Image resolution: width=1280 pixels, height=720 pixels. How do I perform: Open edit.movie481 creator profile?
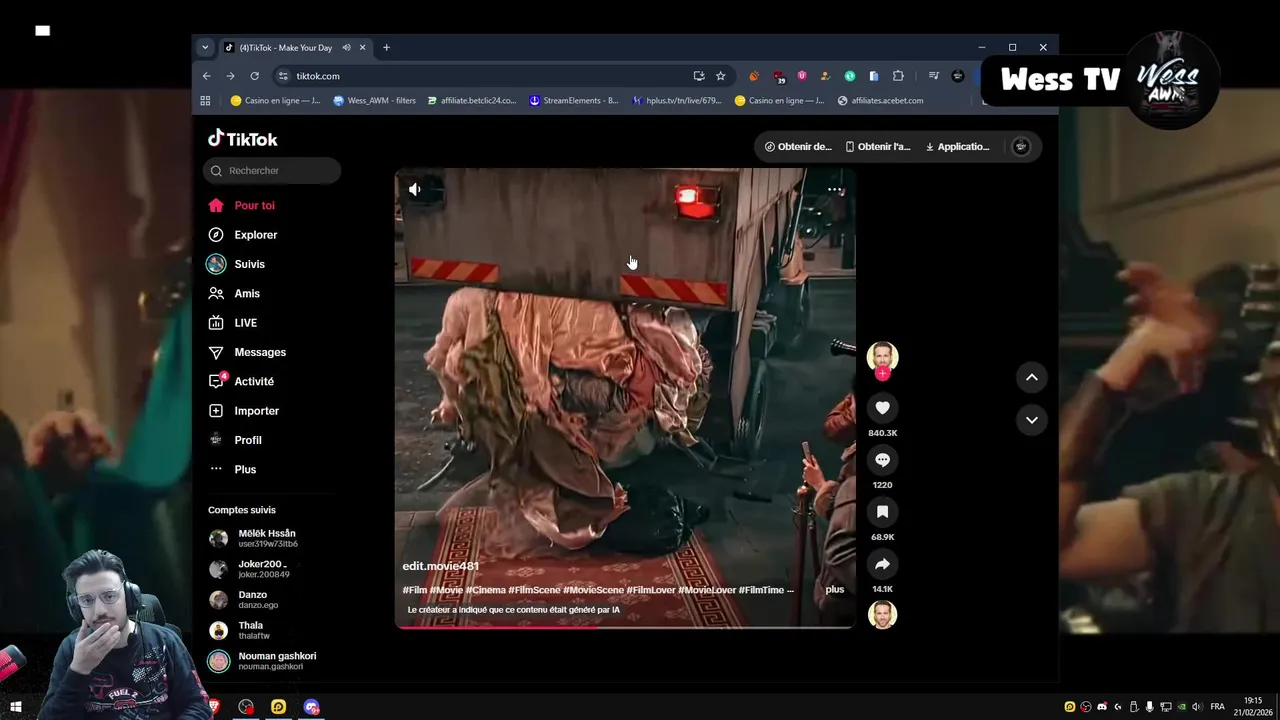[440, 566]
